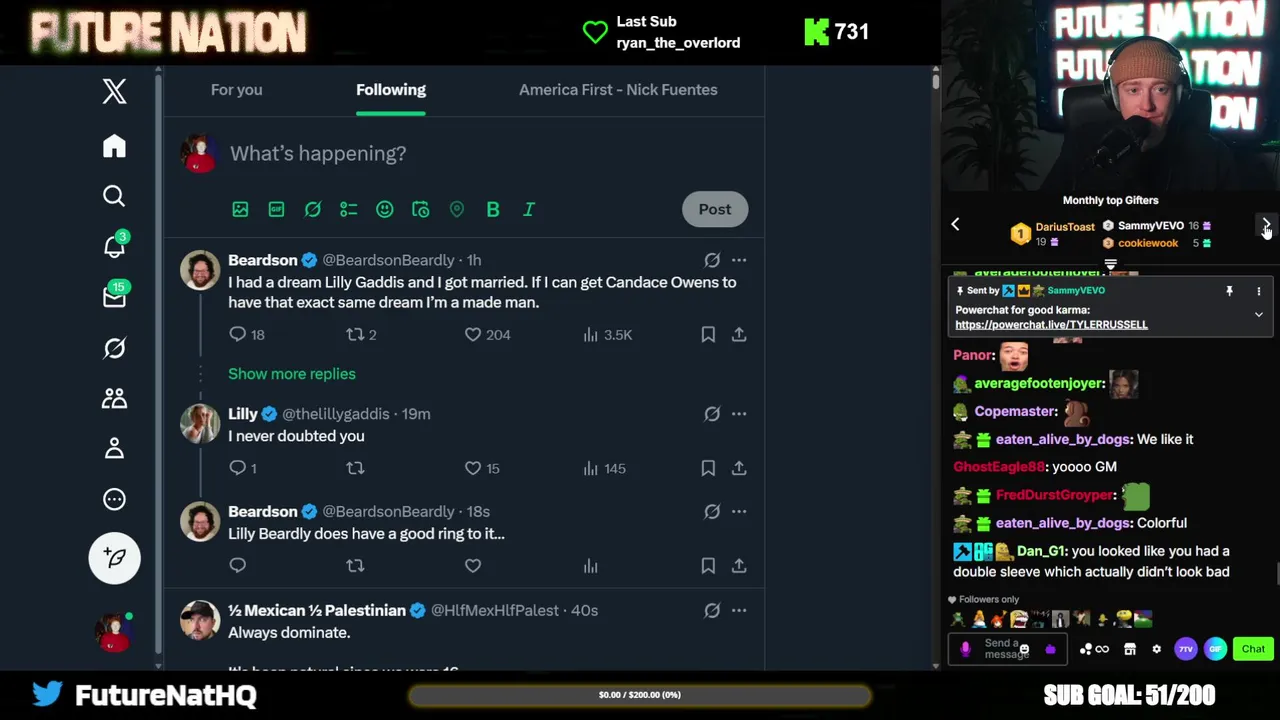Viewport: 1280px width, 720px height.
Task: Like Lilly's 'I never doubted you' reply
Action: tap(473, 468)
